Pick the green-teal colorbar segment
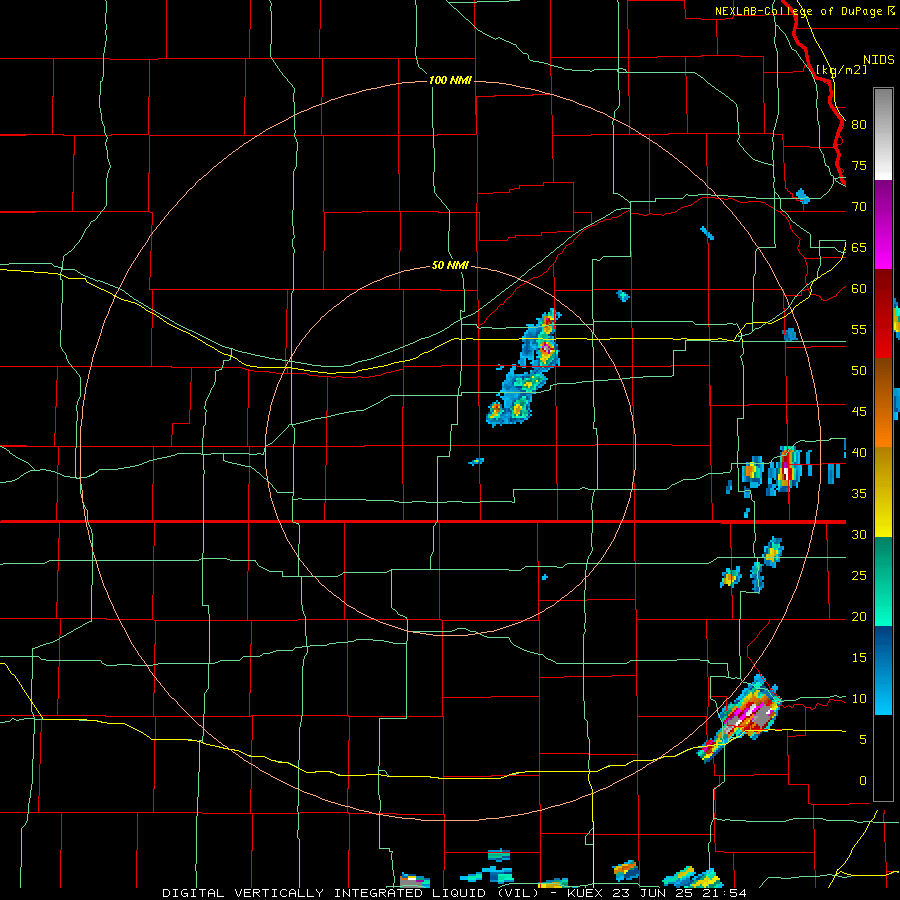This screenshot has width=900, height=900. (x=883, y=581)
